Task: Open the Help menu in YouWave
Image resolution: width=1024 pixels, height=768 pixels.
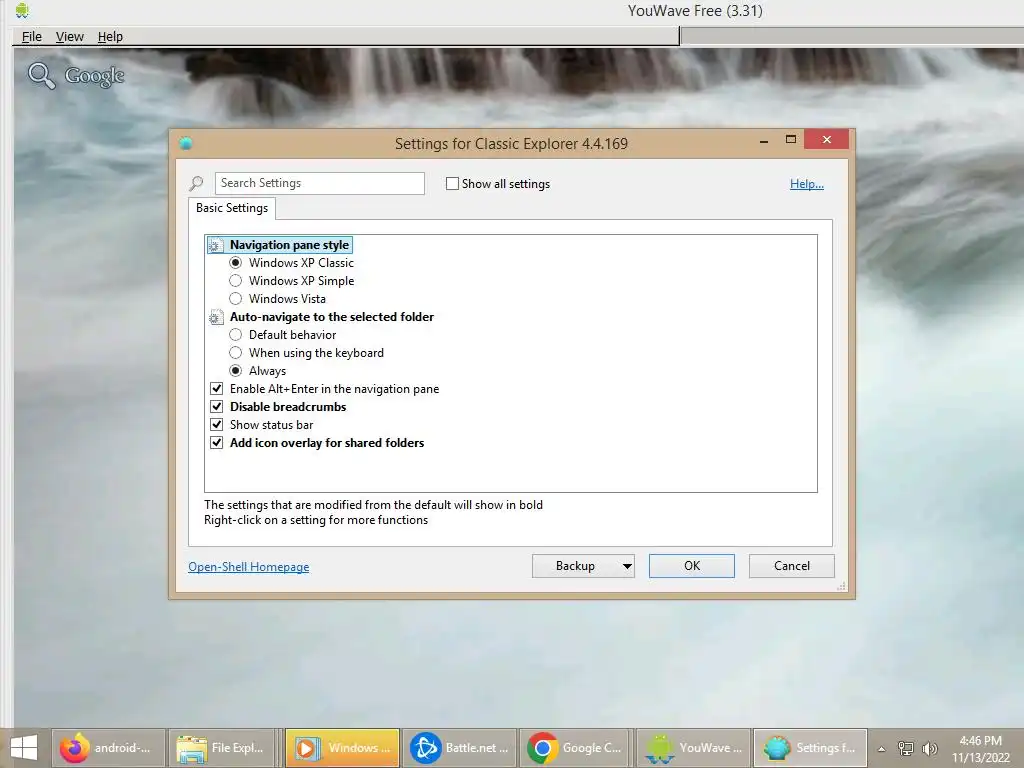Action: [110, 37]
